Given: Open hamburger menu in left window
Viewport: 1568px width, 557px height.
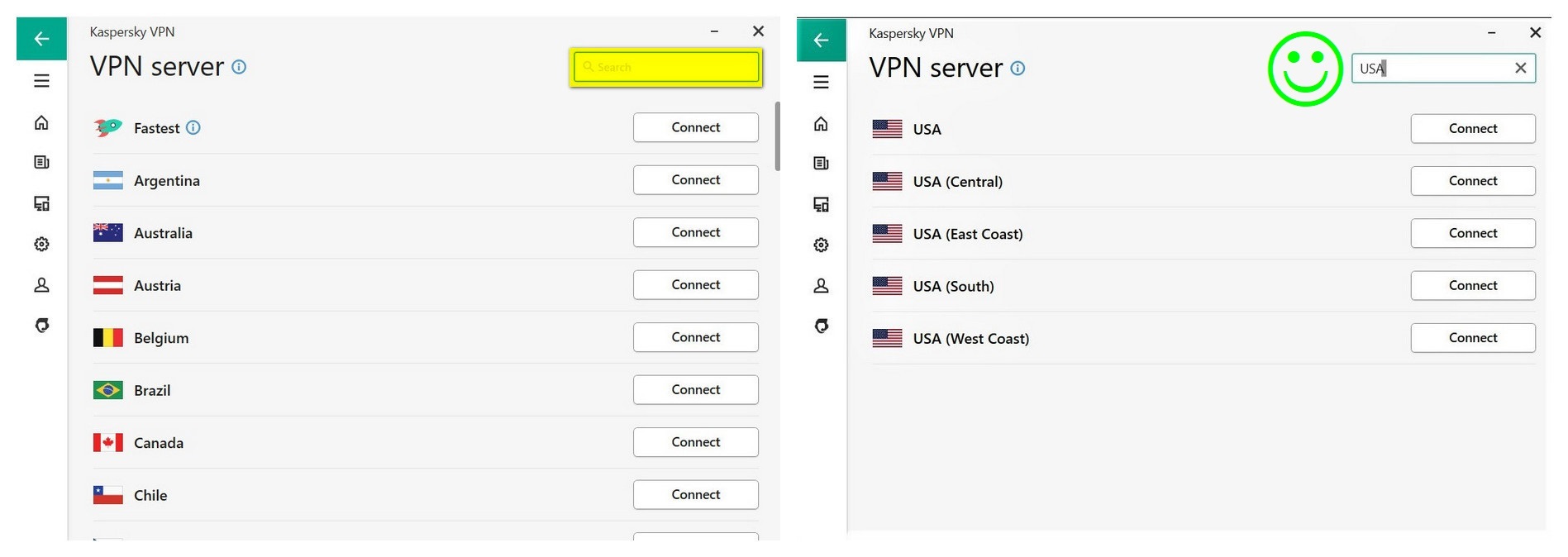Looking at the screenshot, I should click(41, 81).
